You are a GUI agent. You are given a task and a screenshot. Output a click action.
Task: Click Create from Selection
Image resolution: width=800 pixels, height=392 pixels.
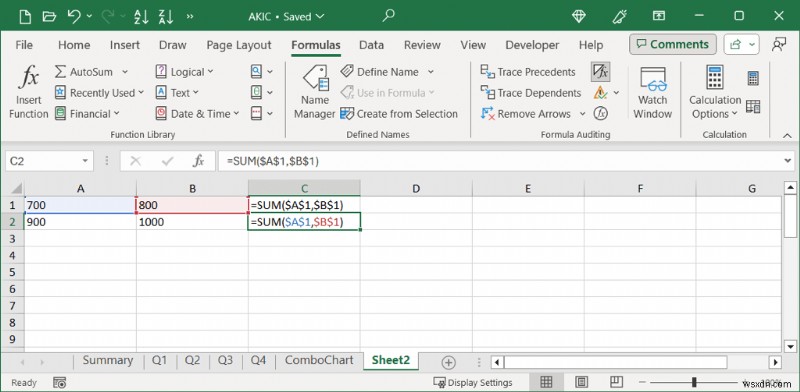point(399,114)
